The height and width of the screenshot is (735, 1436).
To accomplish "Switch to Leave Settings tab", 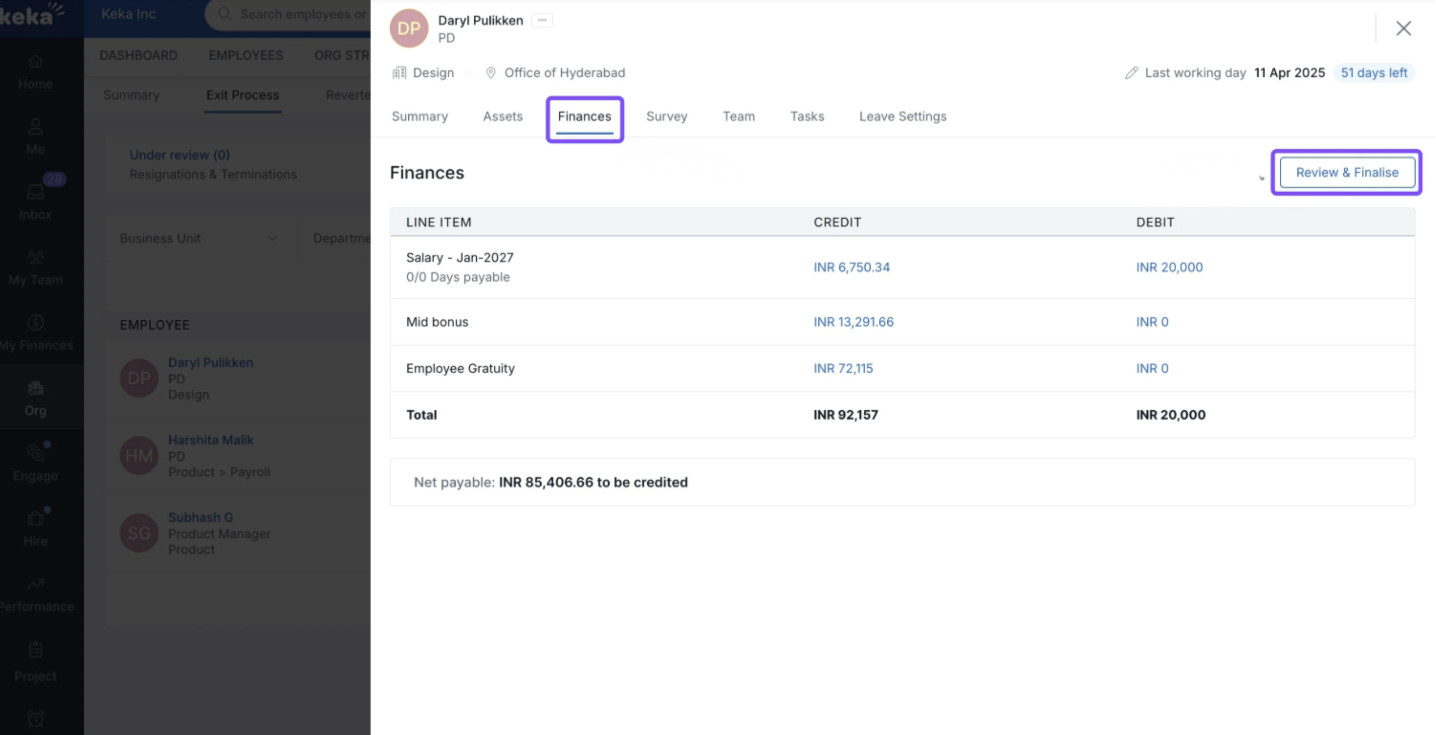I will [x=902, y=116].
